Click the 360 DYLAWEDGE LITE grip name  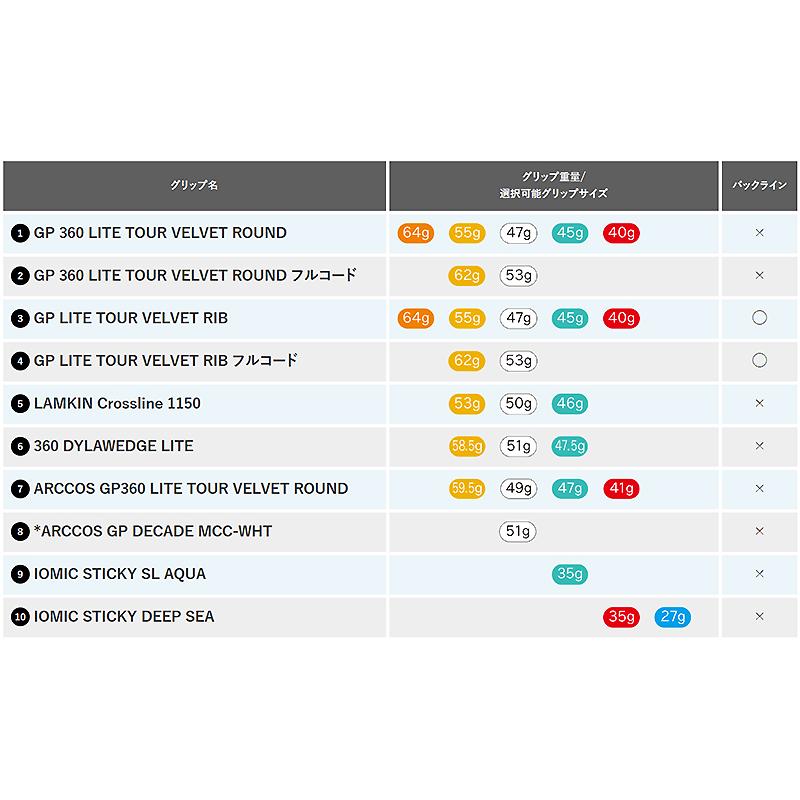[x=113, y=446]
